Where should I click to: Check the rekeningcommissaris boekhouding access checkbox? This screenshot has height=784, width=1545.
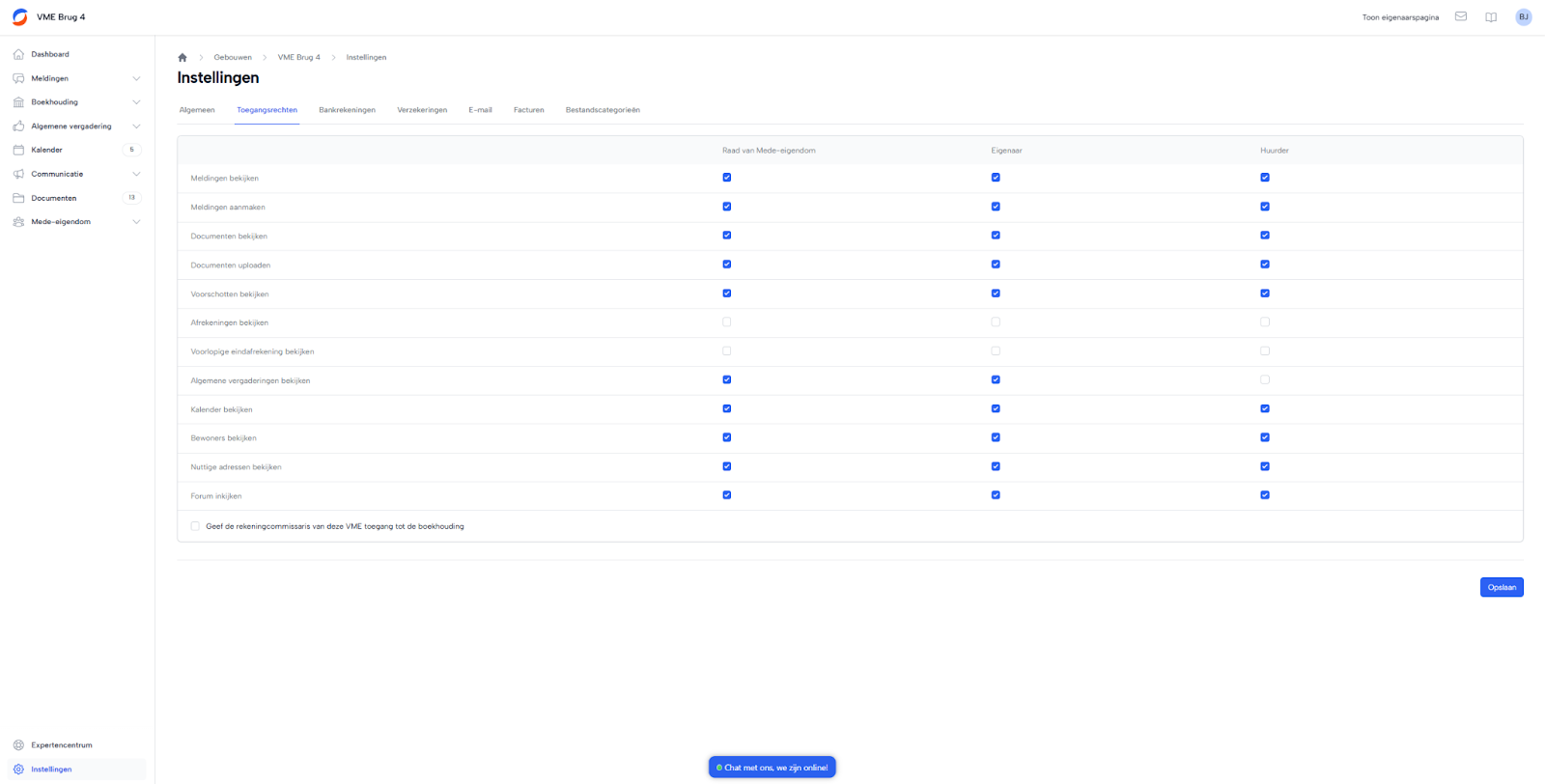pyautogui.click(x=195, y=526)
